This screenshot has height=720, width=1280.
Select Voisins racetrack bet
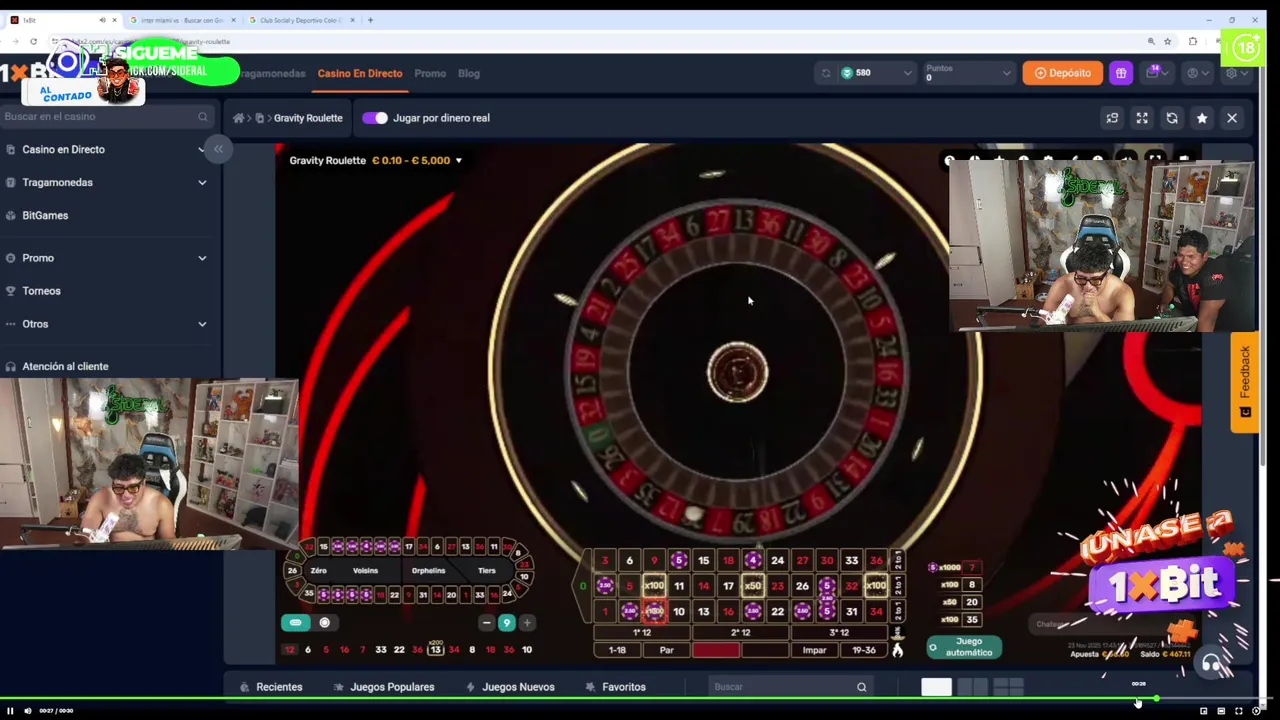pyautogui.click(x=365, y=571)
